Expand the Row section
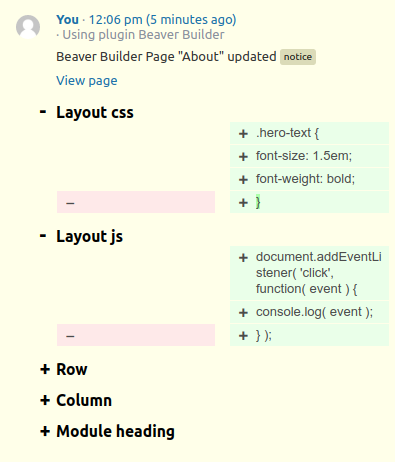The width and height of the screenshot is (395, 462). (x=45, y=369)
